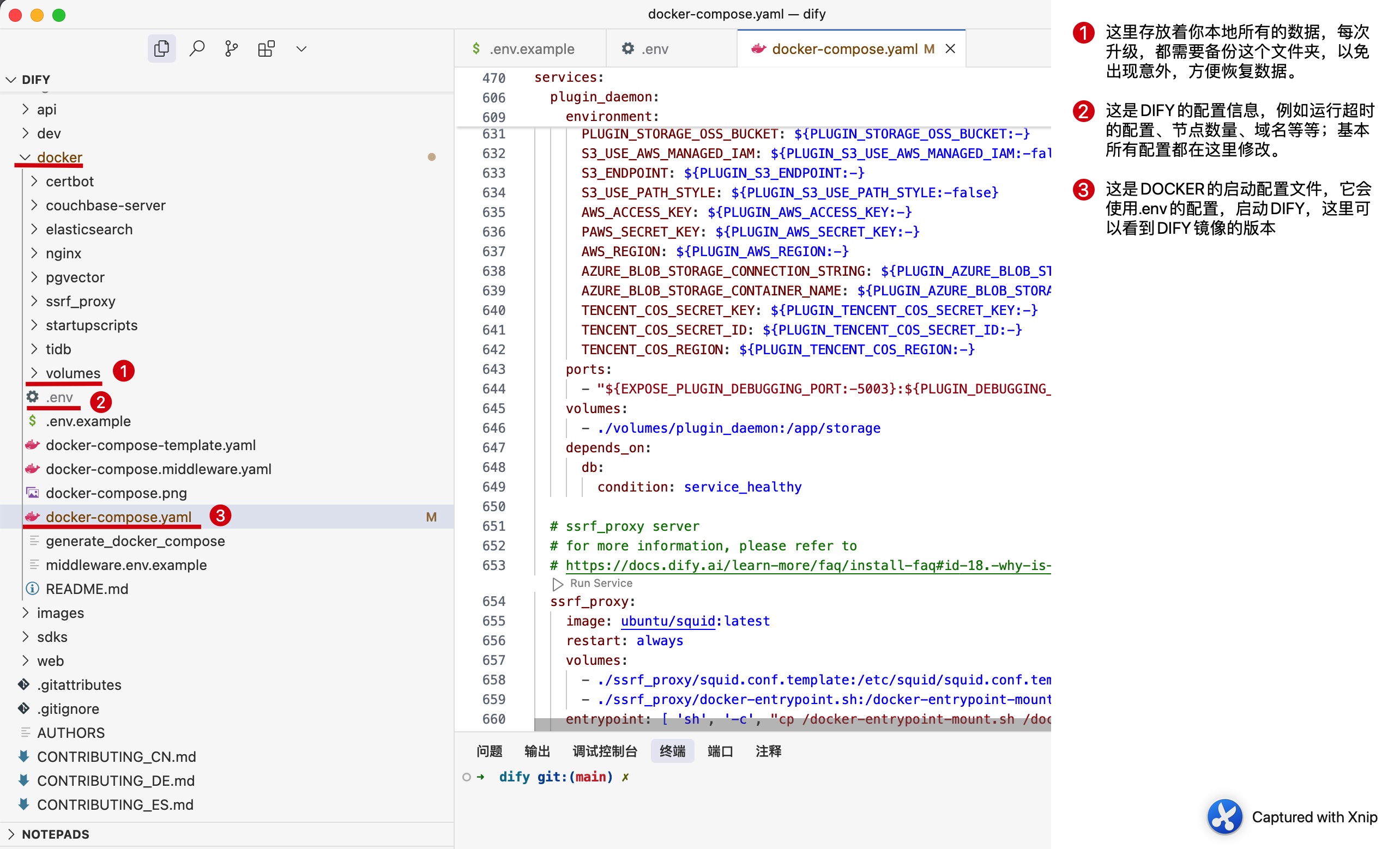Screen dimensions: 1400x849
Task: Show more activity bar views chevron
Action: pyautogui.click(x=301, y=49)
